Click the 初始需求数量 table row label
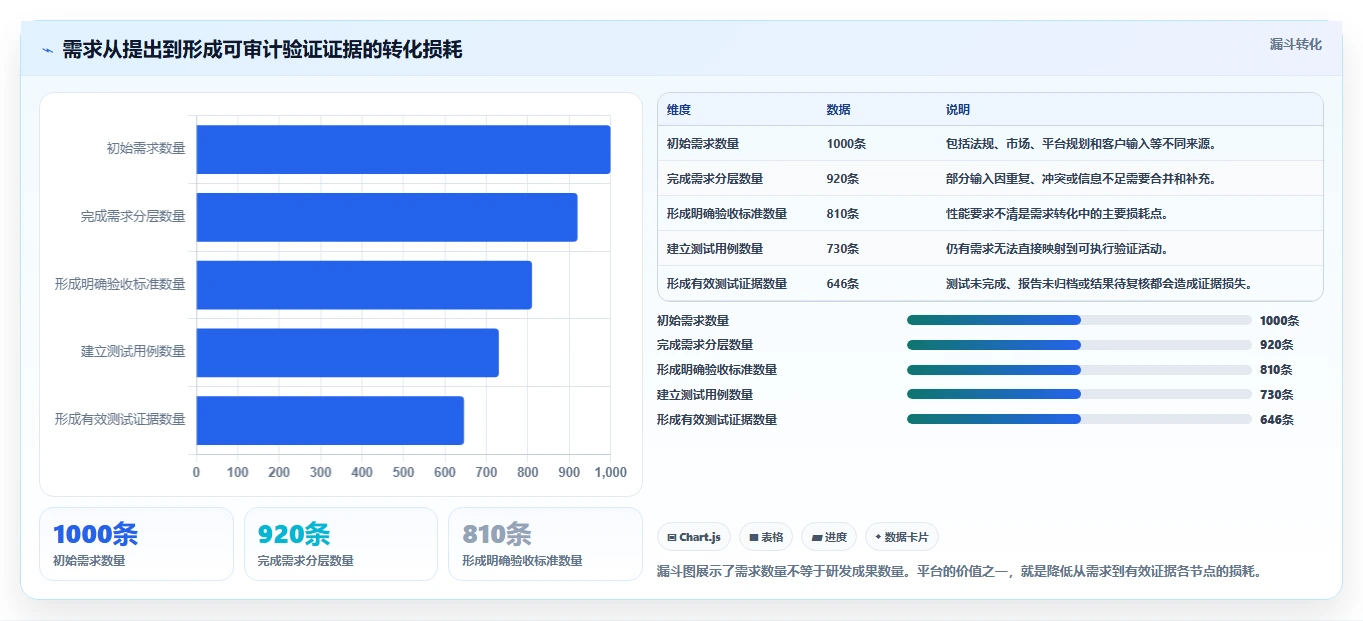This screenshot has width=1363, height=621. [x=703, y=144]
